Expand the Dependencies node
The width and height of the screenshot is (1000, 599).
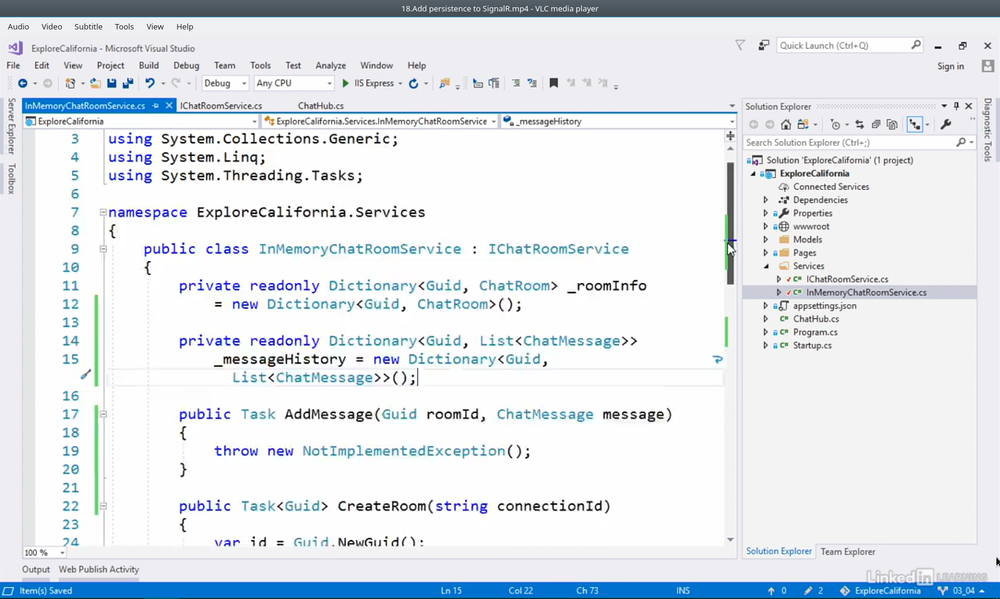[766, 200]
